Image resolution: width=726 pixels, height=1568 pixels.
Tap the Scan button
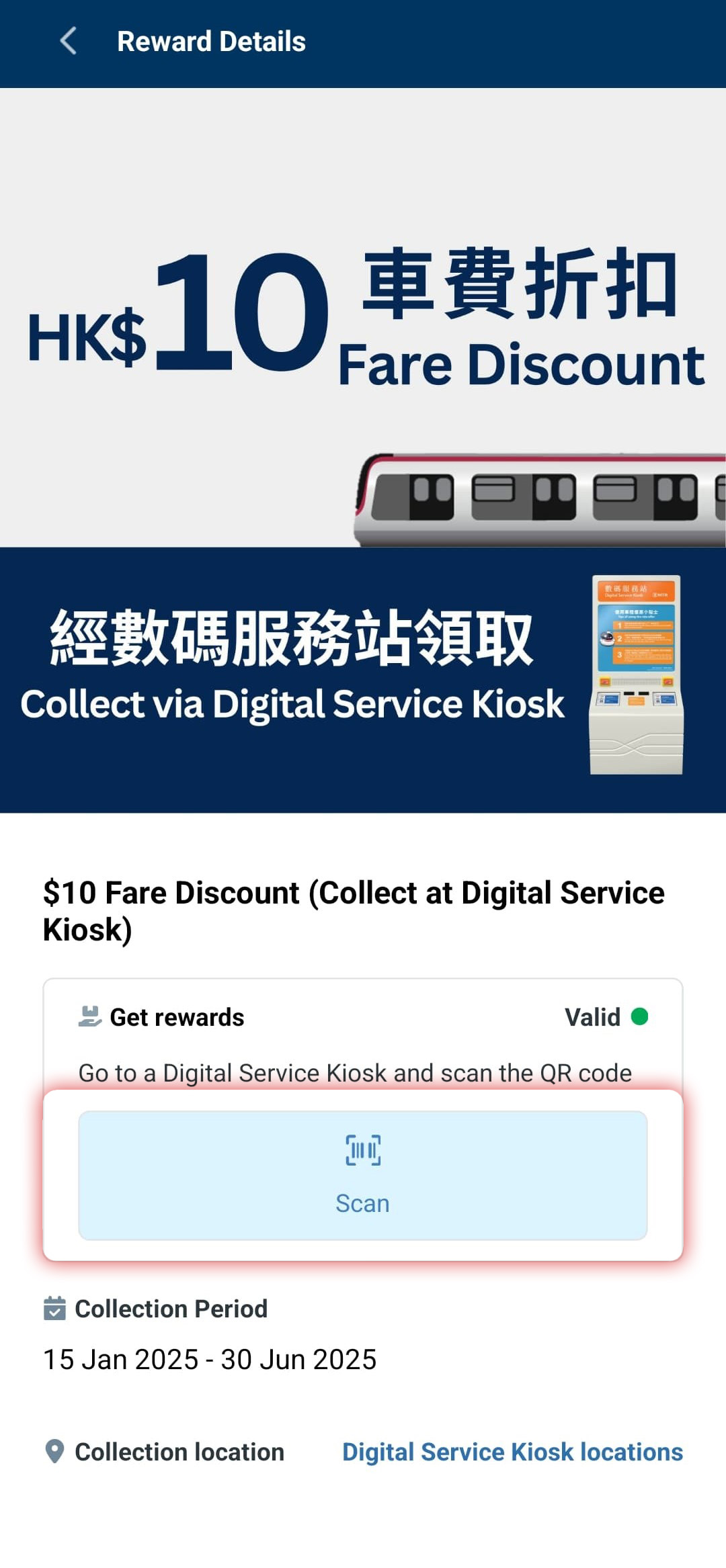[363, 1175]
